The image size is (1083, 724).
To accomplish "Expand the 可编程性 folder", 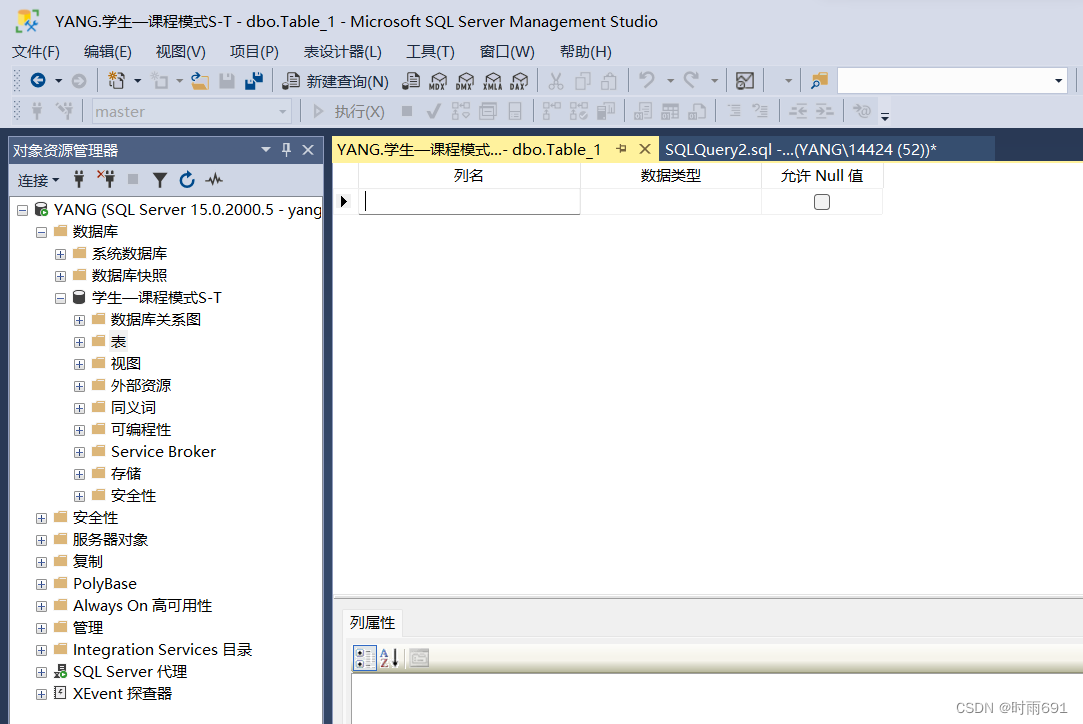I will click(79, 430).
